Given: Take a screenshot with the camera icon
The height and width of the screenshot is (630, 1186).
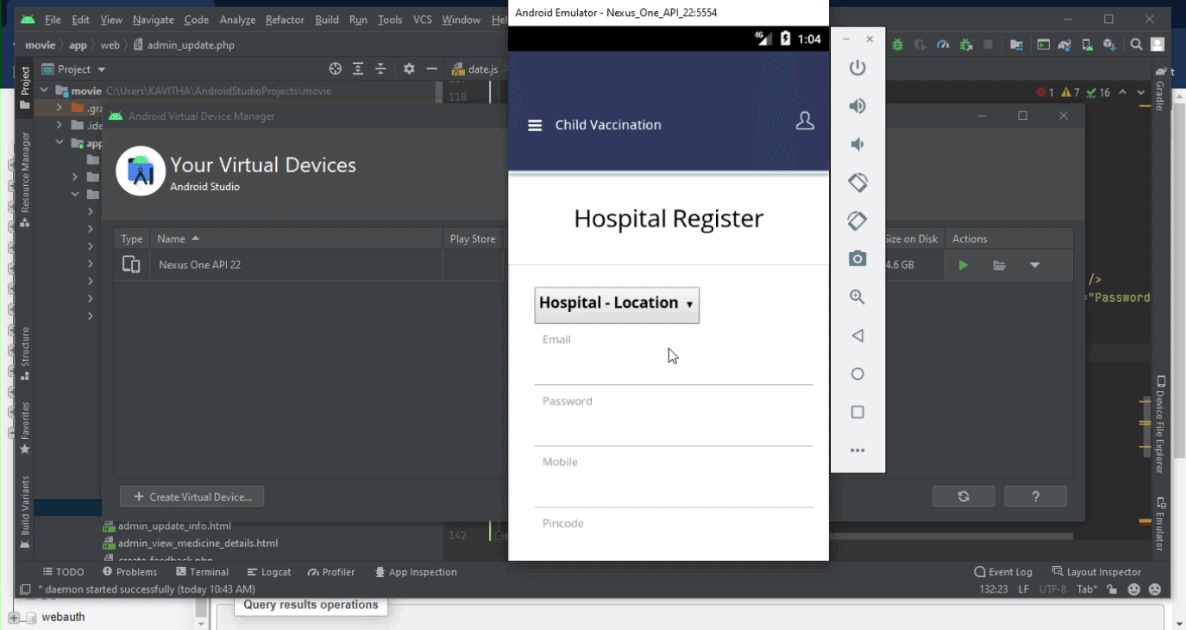Looking at the screenshot, I should (857, 259).
